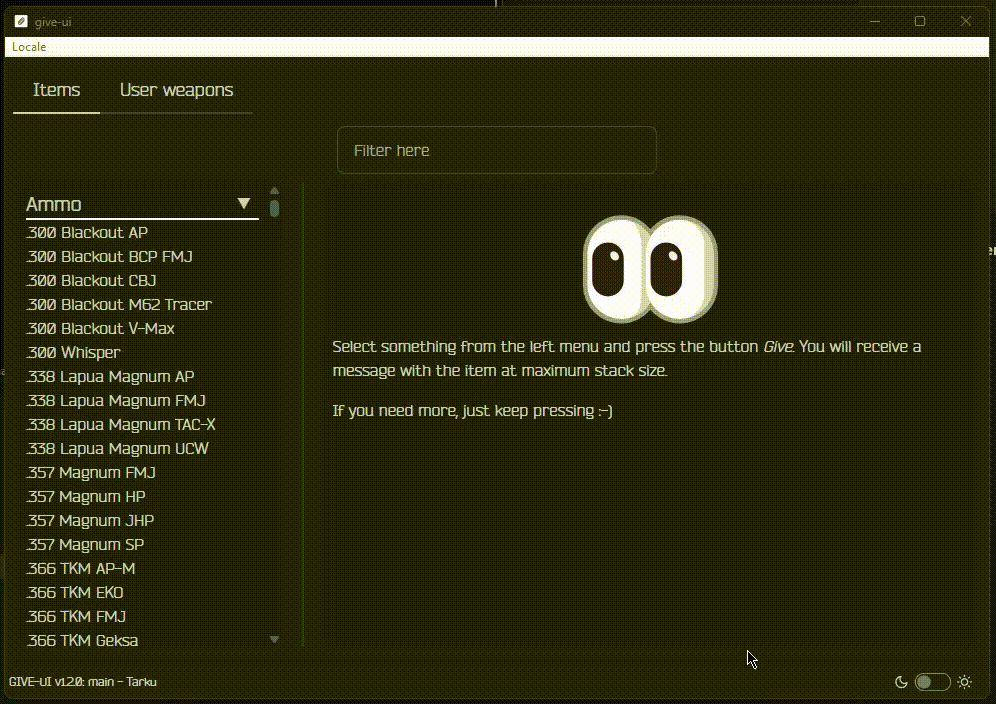The height and width of the screenshot is (704, 996).
Task: Open the Locale menu
Action: (x=29, y=47)
